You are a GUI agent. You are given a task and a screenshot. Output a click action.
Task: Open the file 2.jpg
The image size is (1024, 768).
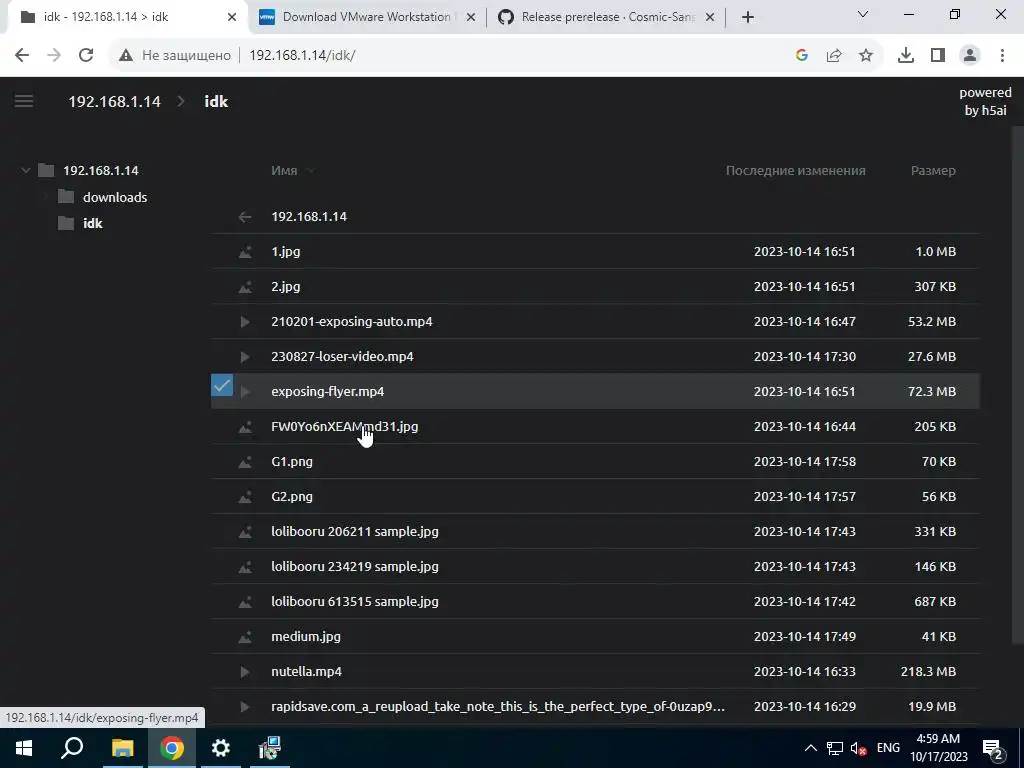285,287
